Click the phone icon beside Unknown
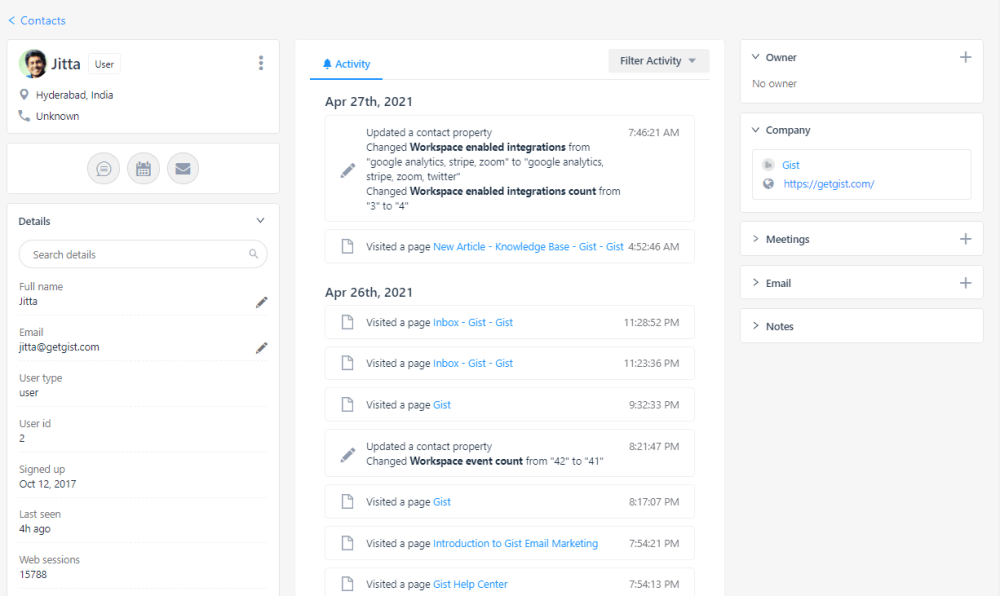This screenshot has height=596, width=1000. pos(24,115)
